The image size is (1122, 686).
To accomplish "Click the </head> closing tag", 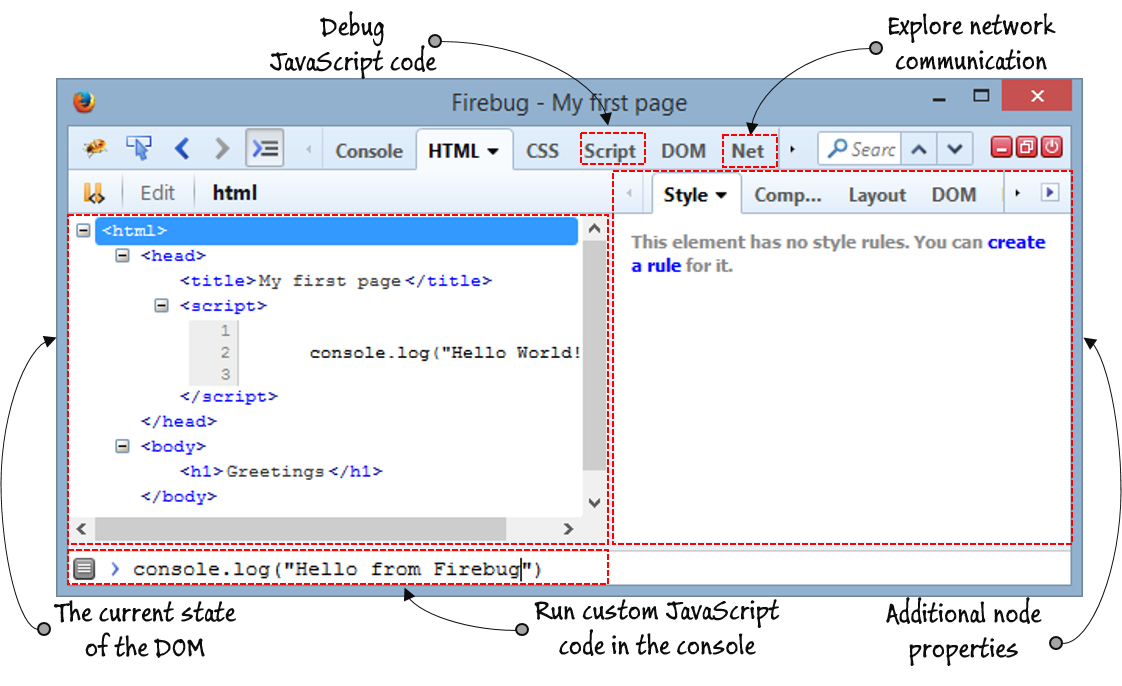I will click(x=178, y=421).
